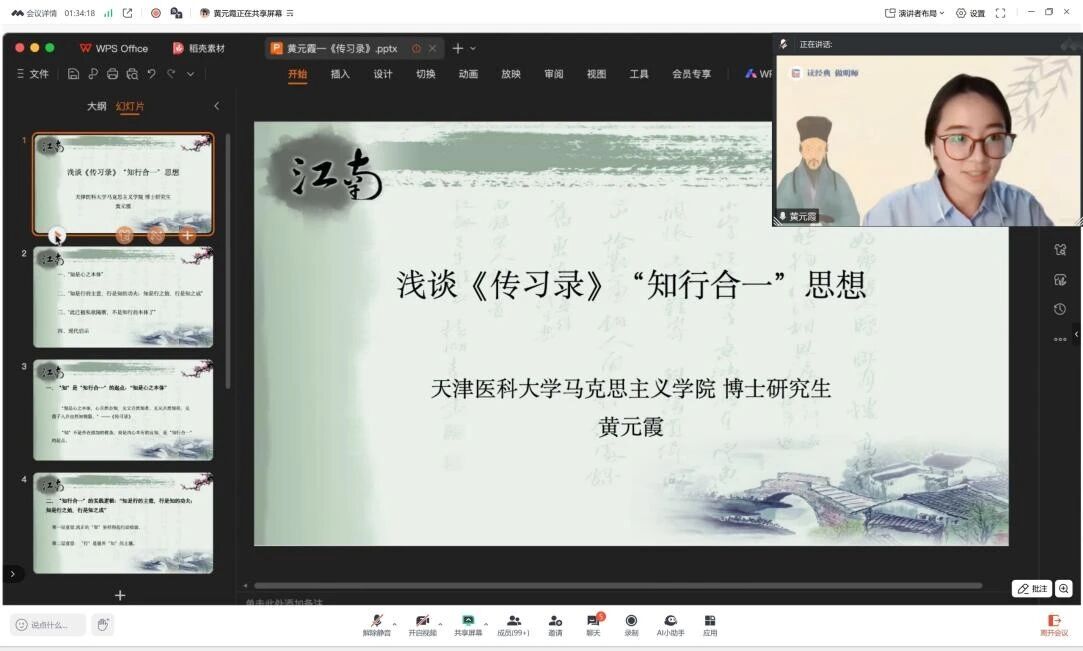The image size is (1083, 651).
Task: Switch to the 大纲 outline tab
Action: click(x=96, y=106)
